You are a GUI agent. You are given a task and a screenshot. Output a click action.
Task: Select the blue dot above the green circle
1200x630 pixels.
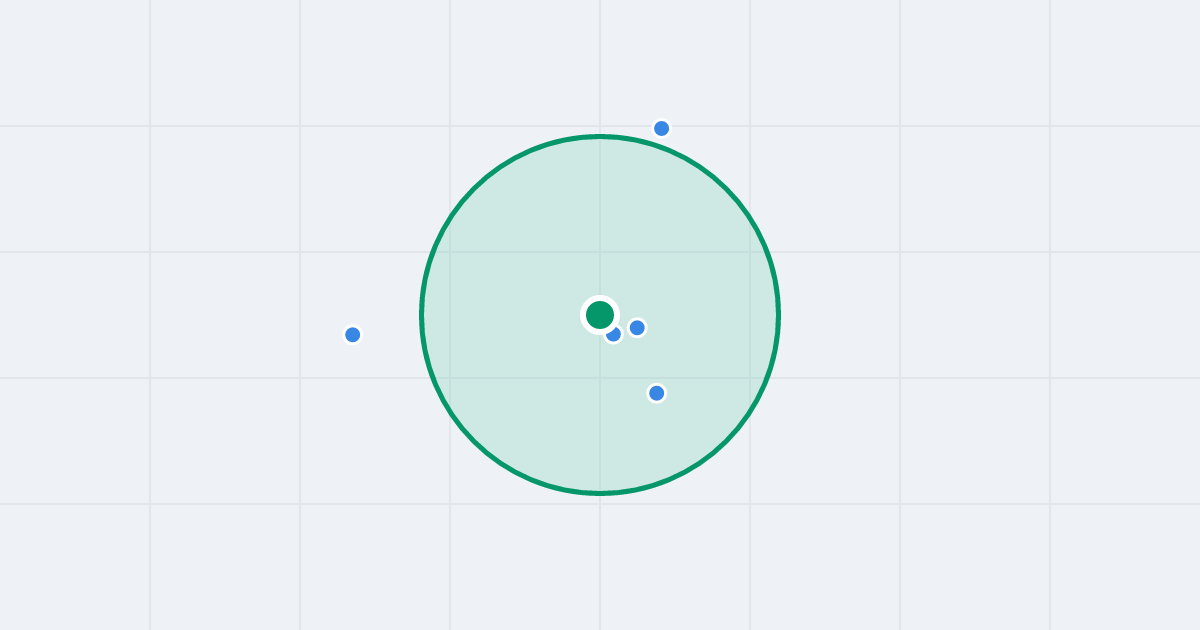point(661,128)
